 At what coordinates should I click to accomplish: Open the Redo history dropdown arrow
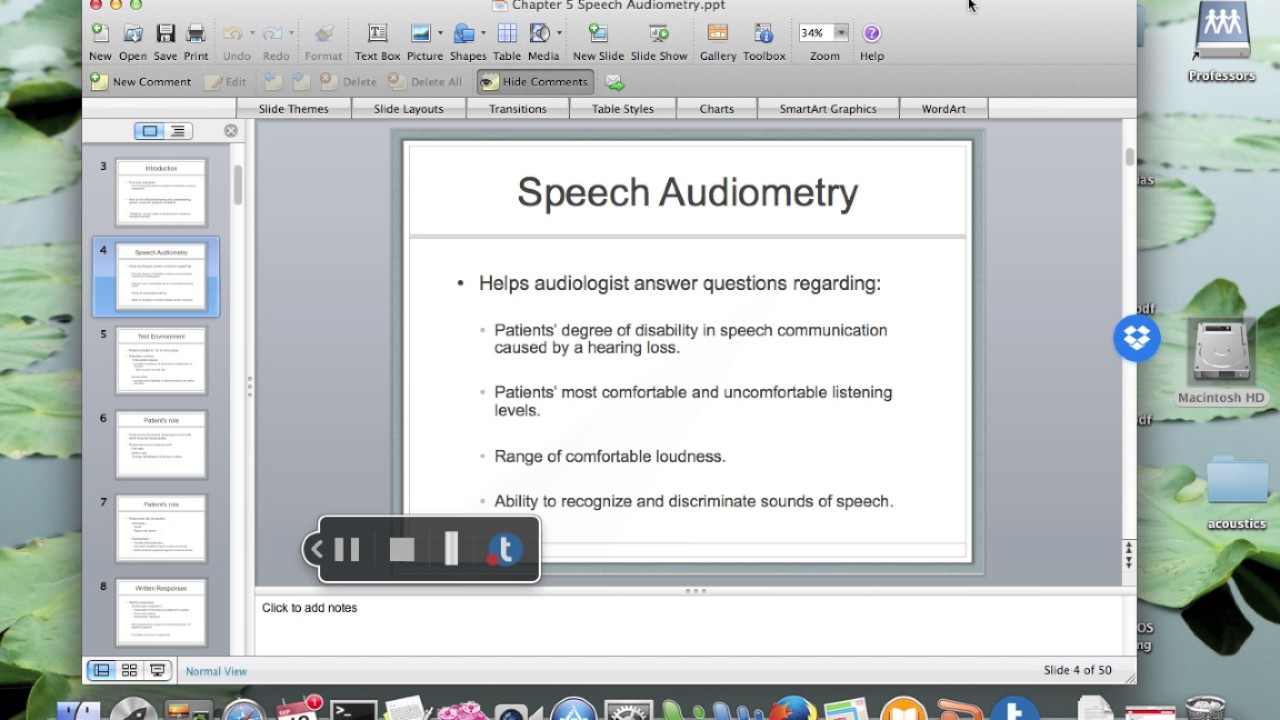(x=291, y=34)
